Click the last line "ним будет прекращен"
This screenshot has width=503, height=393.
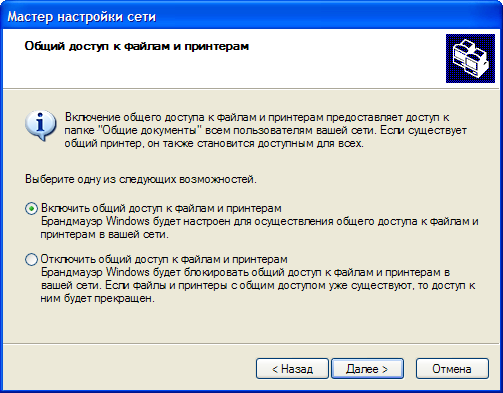click(98, 298)
